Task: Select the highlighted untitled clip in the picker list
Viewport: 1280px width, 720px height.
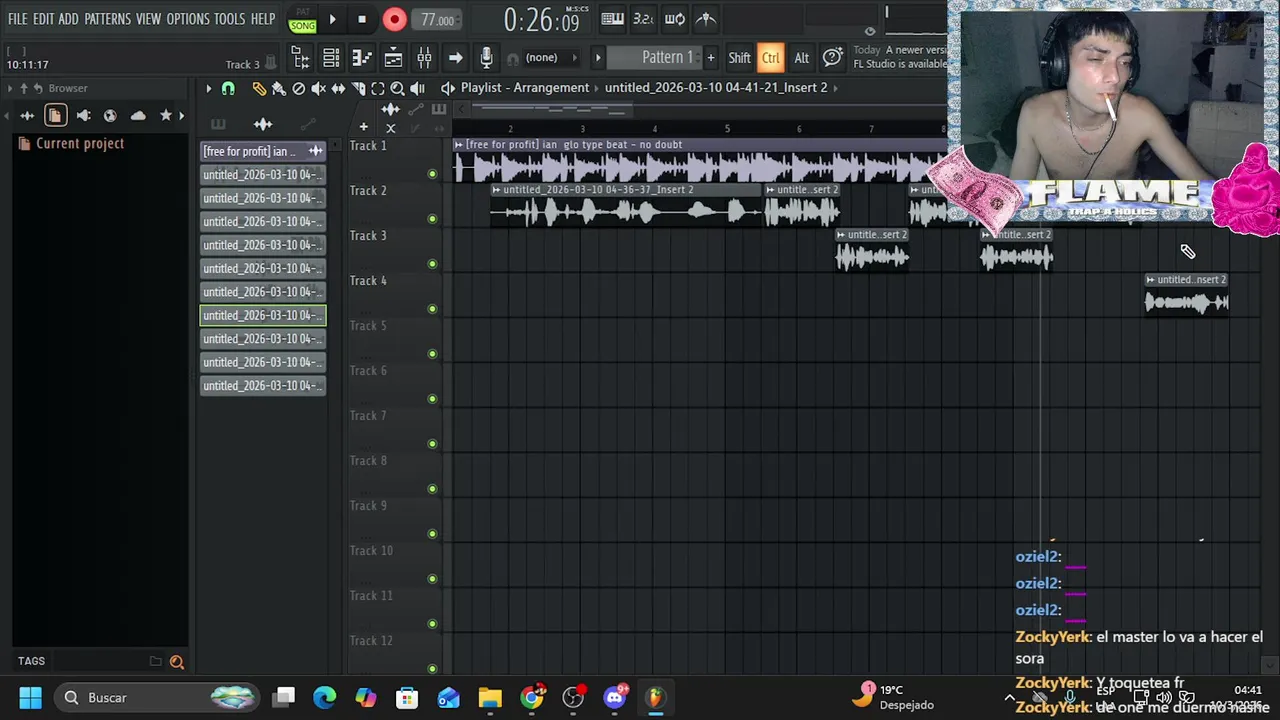Action: tap(263, 315)
